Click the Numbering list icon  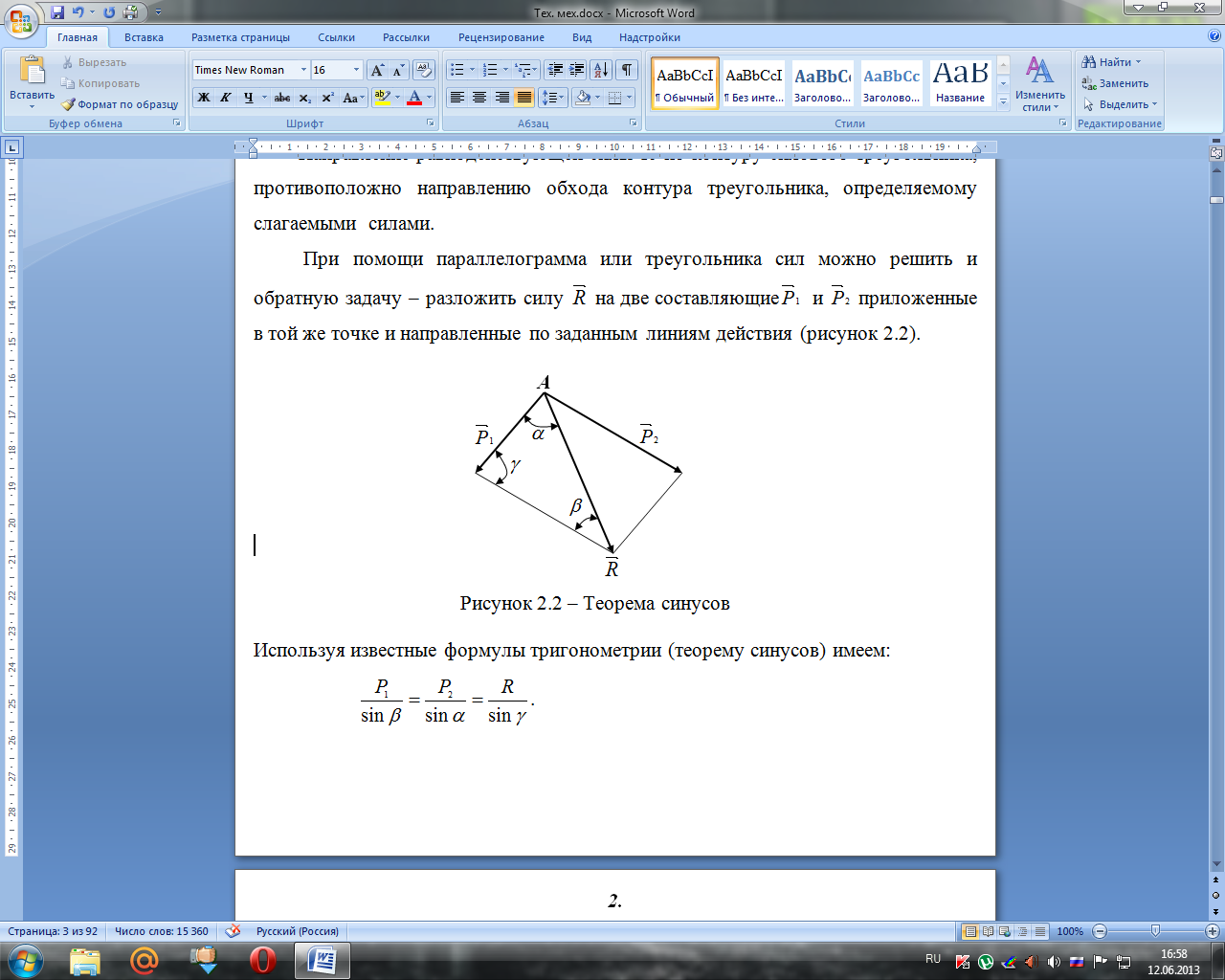click(490, 70)
